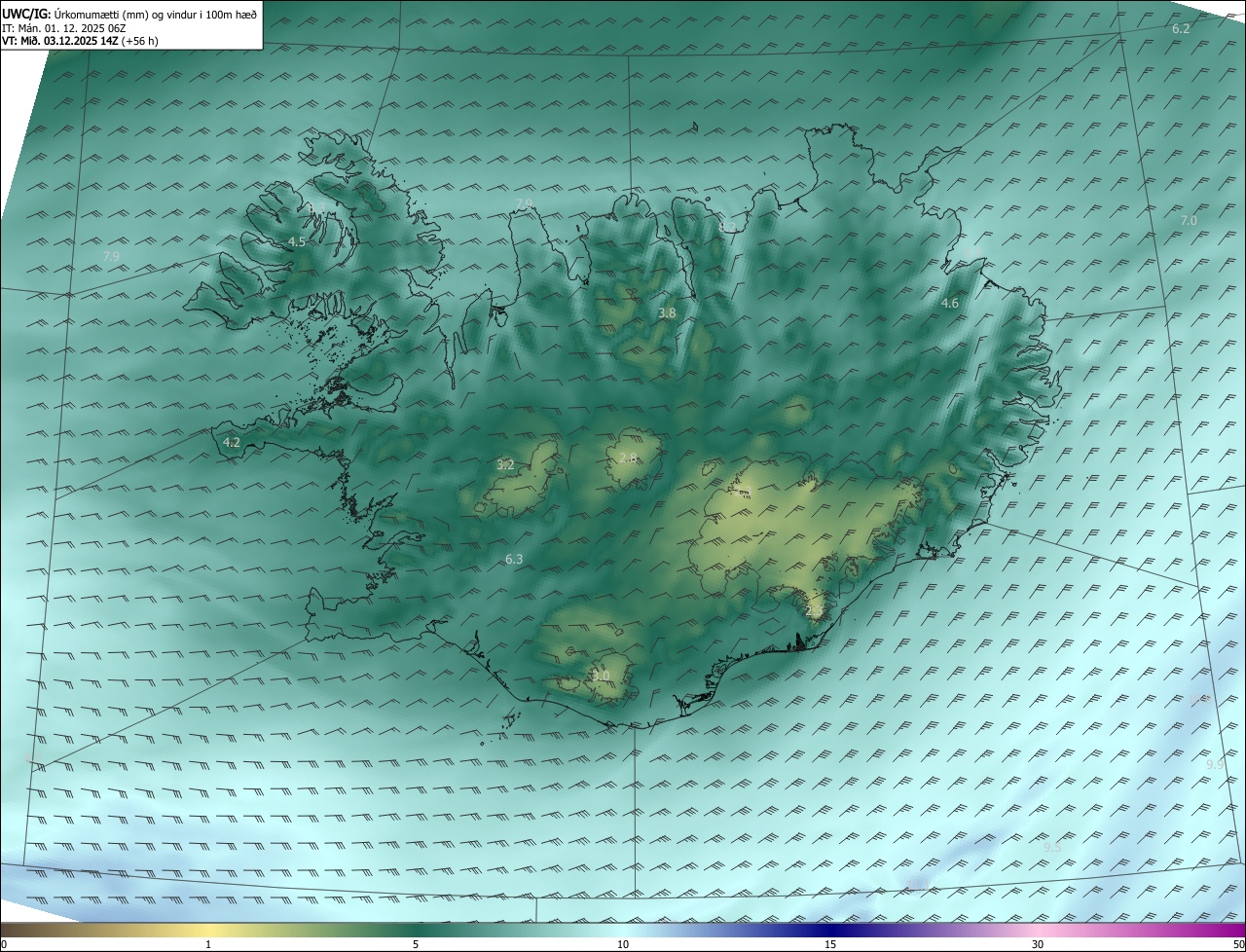This screenshot has height=952, width=1246.
Task: Click the 3.0 value on Mýrdalsjökull glacier
Action: click(601, 676)
